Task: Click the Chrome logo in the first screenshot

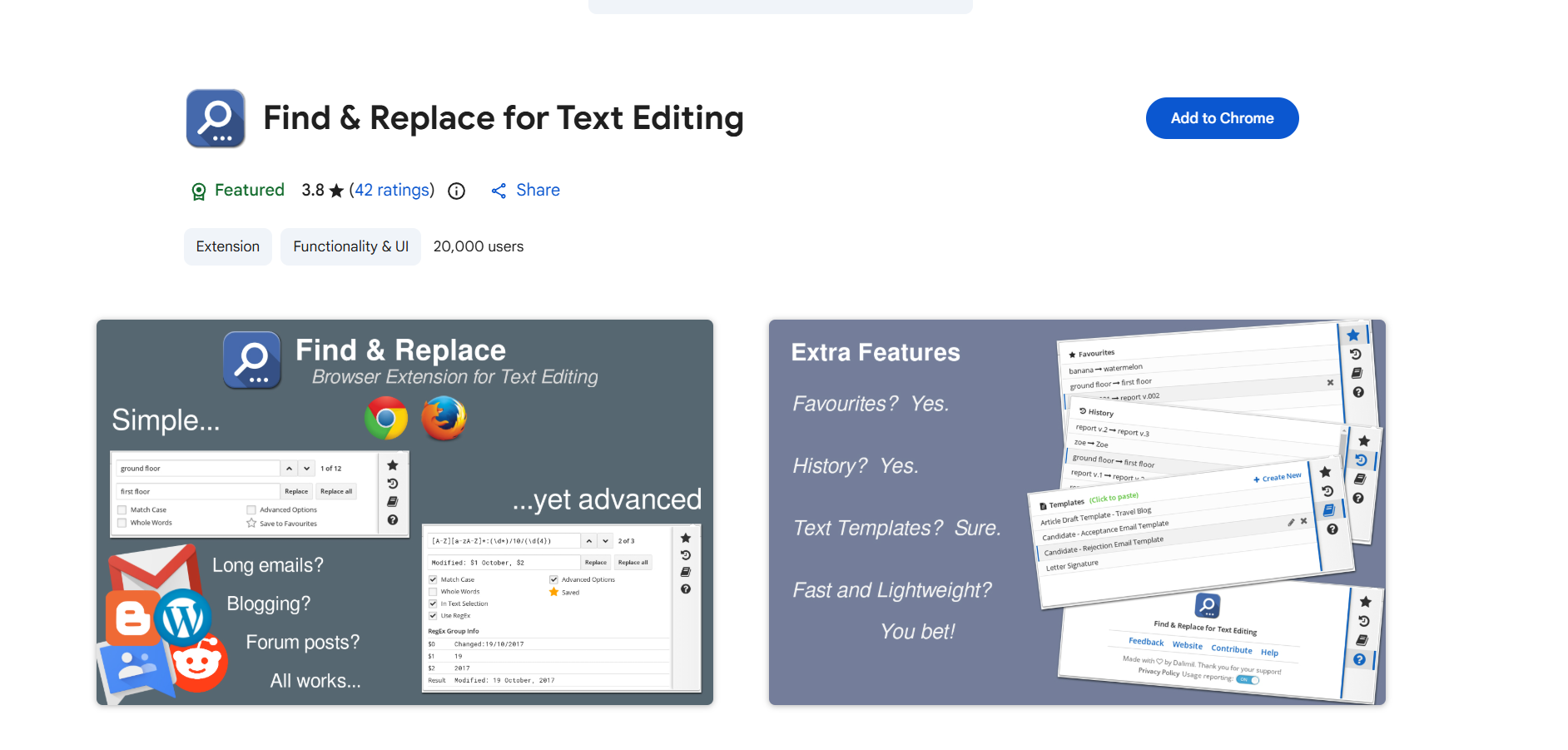Action: [386, 418]
